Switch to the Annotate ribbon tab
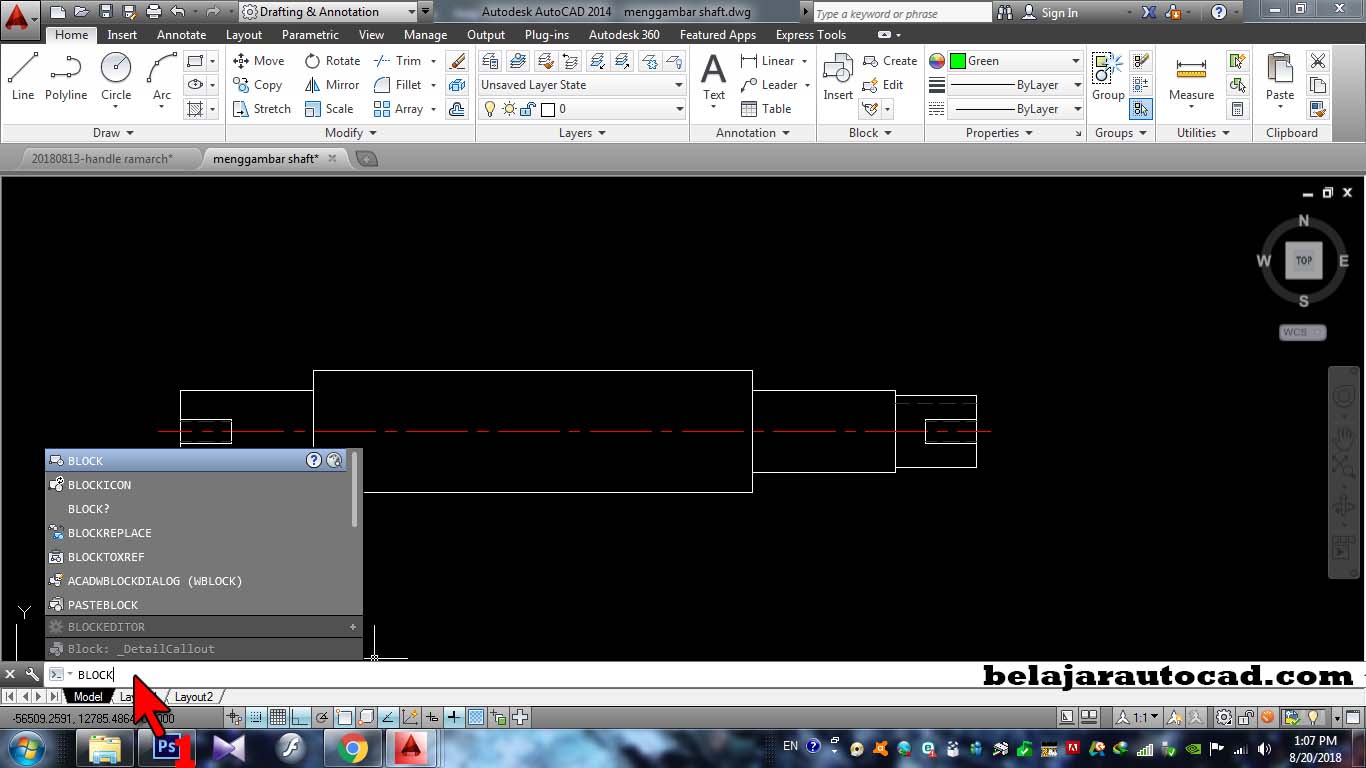Screen dimensions: 1366x768 coord(181,34)
